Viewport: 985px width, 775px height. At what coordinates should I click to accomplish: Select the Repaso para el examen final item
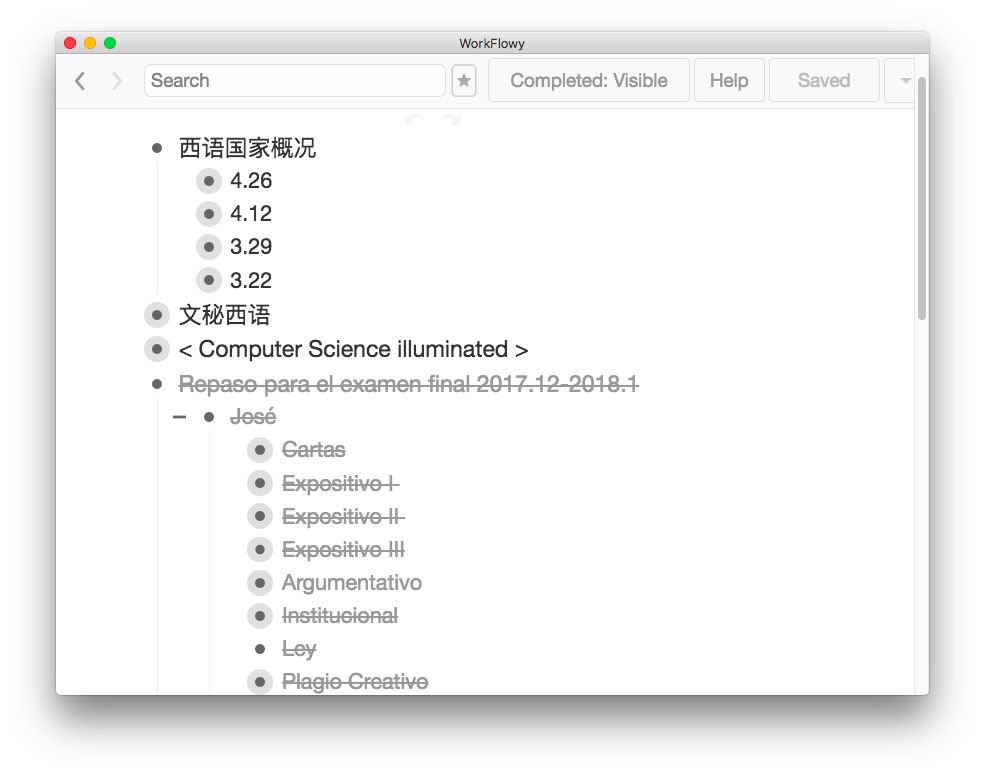408,384
